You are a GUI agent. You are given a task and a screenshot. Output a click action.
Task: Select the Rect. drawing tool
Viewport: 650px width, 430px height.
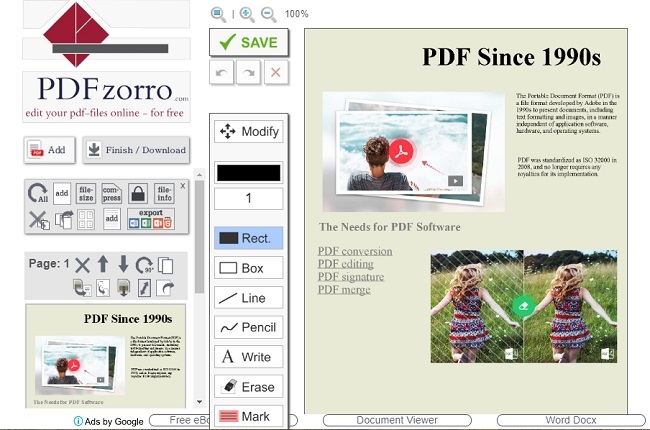pos(248,238)
